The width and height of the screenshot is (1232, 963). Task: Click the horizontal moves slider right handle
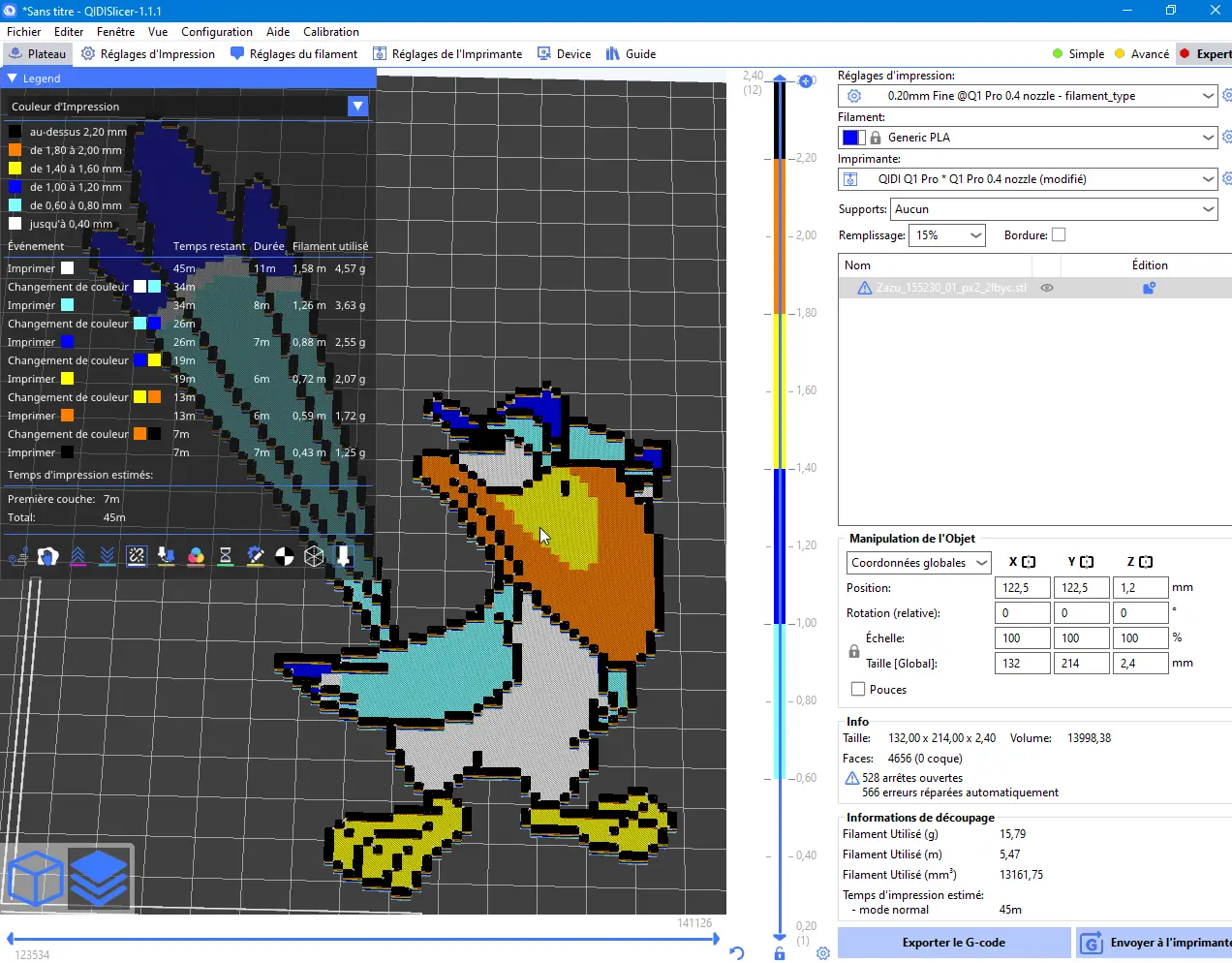click(716, 938)
